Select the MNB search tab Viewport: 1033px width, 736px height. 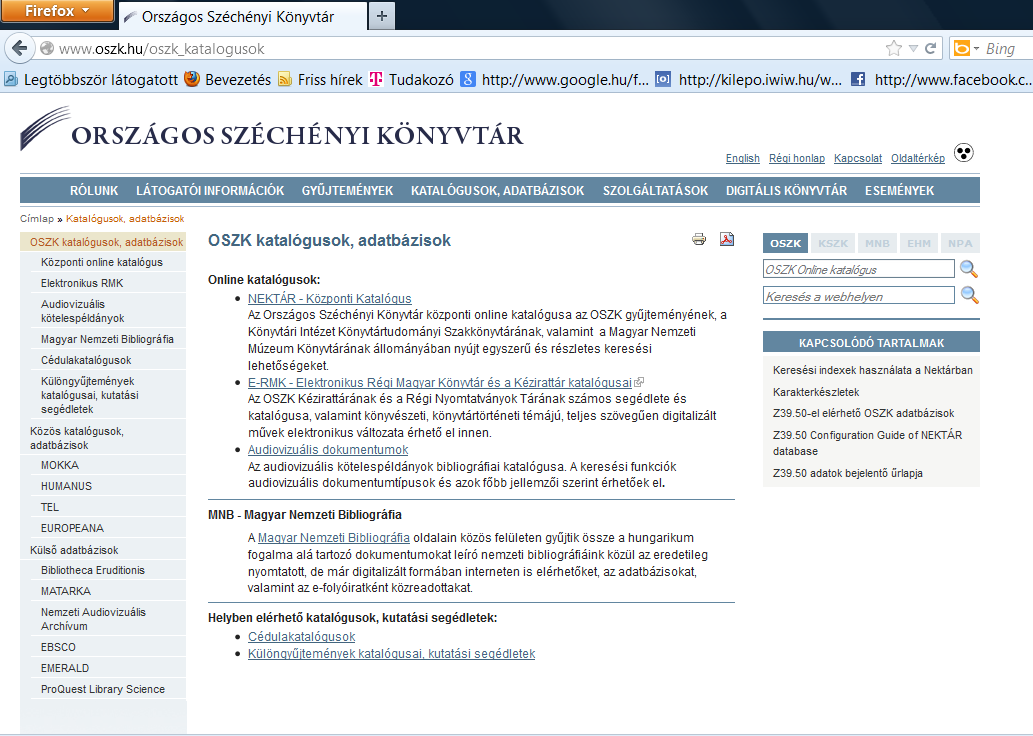click(877, 243)
